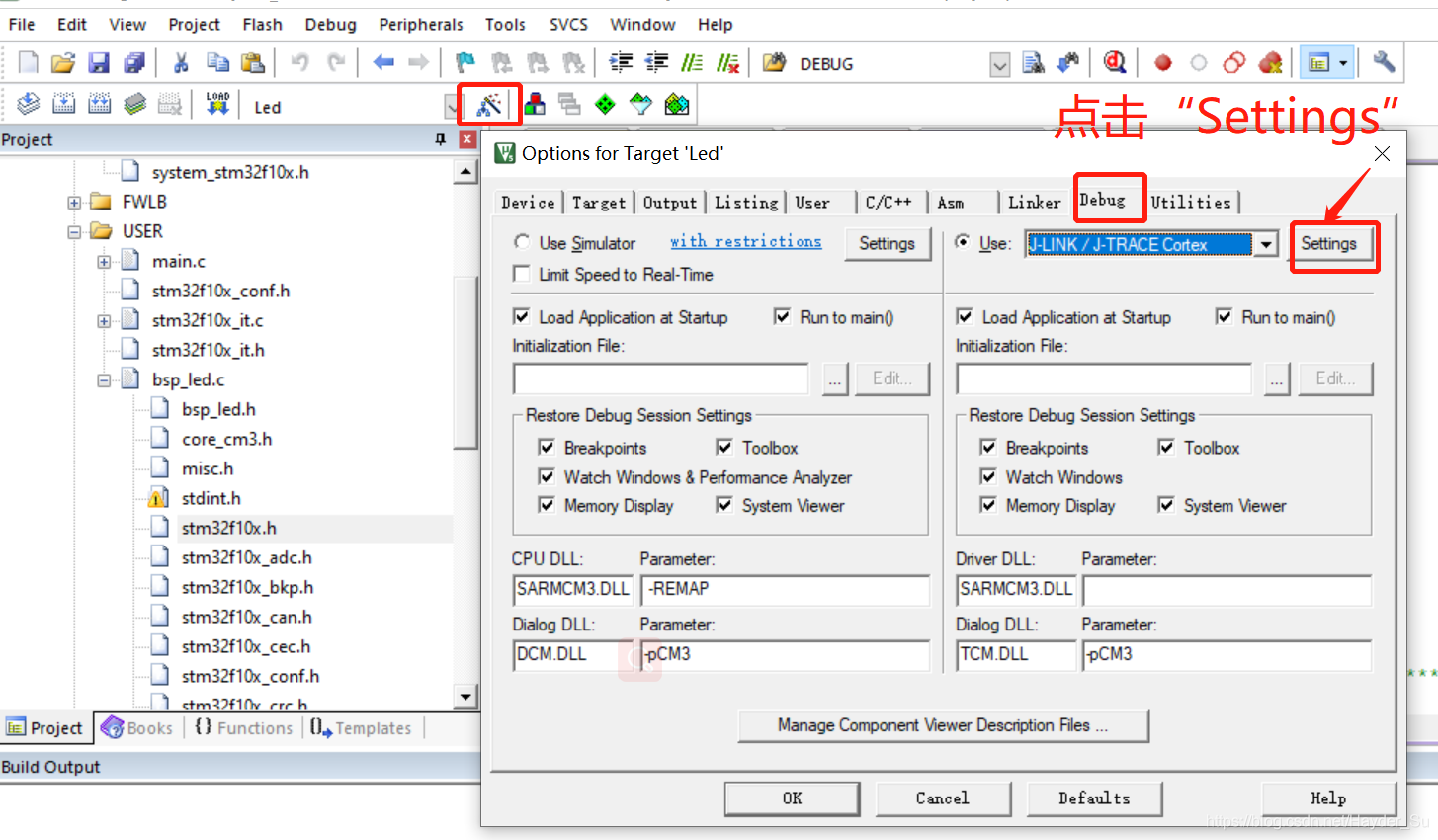Select stm32f10x_adc.h in the project tree
1438x840 pixels.
click(246, 557)
